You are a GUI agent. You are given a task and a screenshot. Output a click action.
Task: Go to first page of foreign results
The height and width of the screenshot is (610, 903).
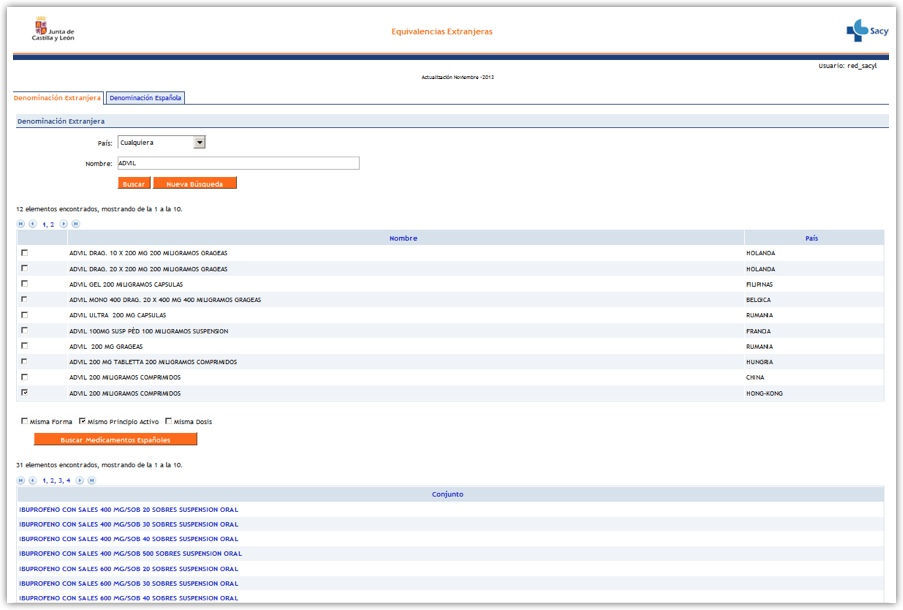tap(21, 224)
